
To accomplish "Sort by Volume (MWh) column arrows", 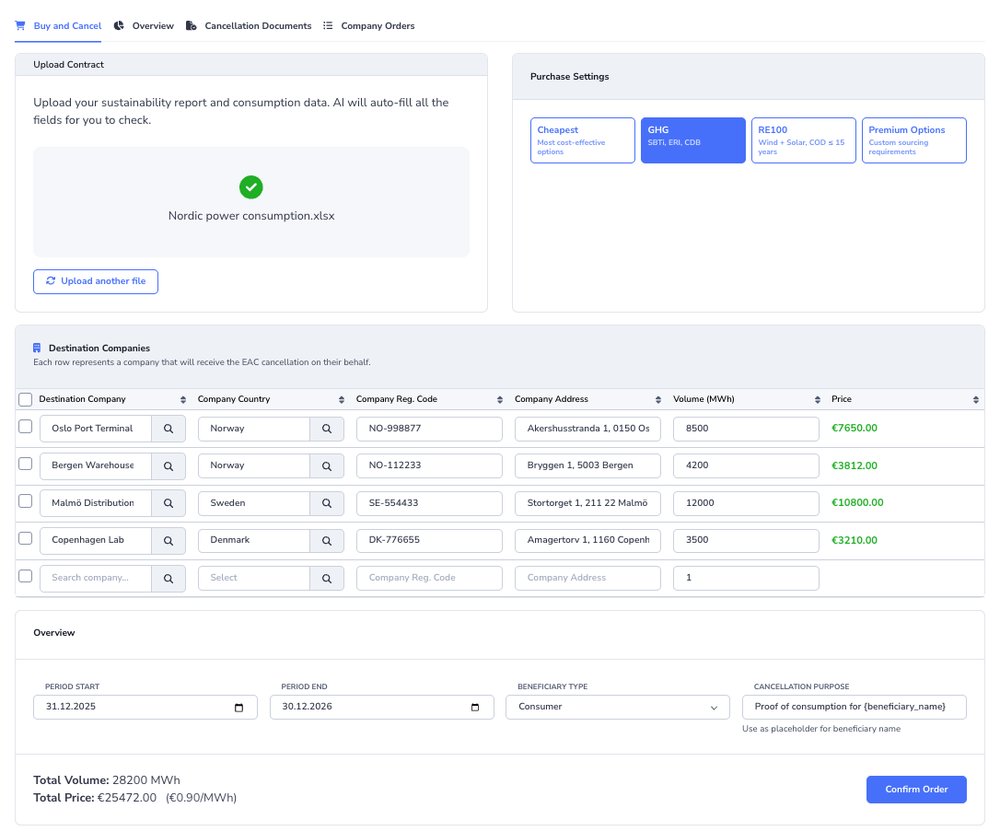I will [817, 400].
